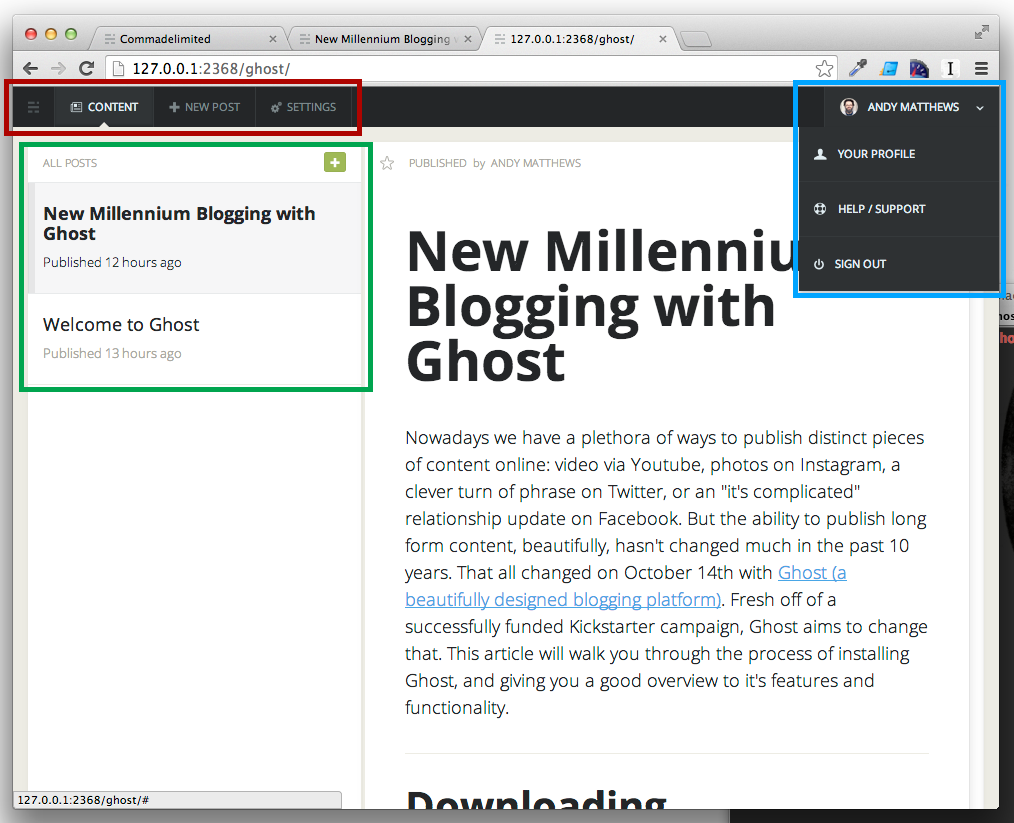Image resolution: width=1014 pixels, height=823 pixels.
Task: Click the Help / Support lifebuoy icon
Action: click(x=820, y=209)
